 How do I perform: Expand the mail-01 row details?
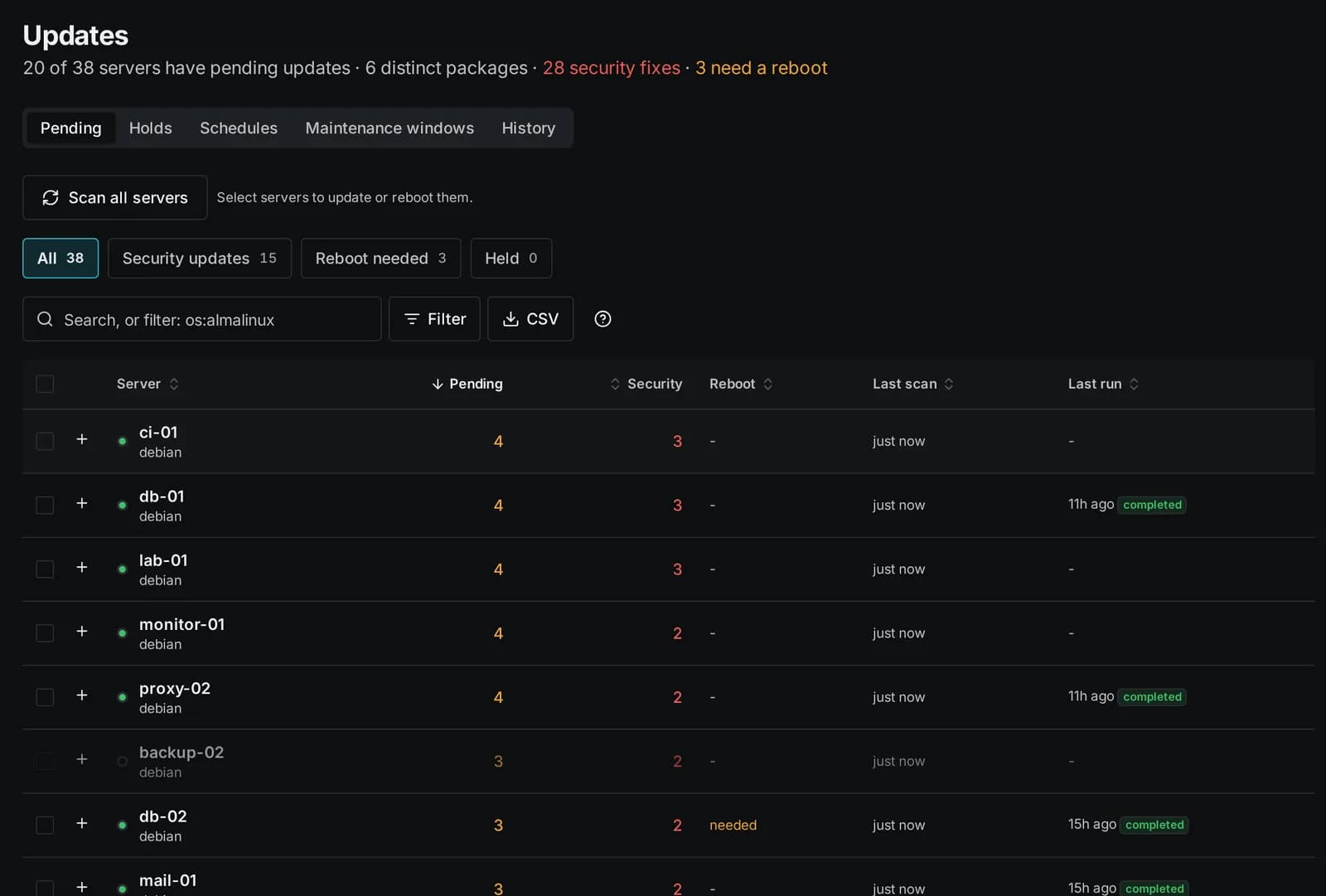[82, 887]
